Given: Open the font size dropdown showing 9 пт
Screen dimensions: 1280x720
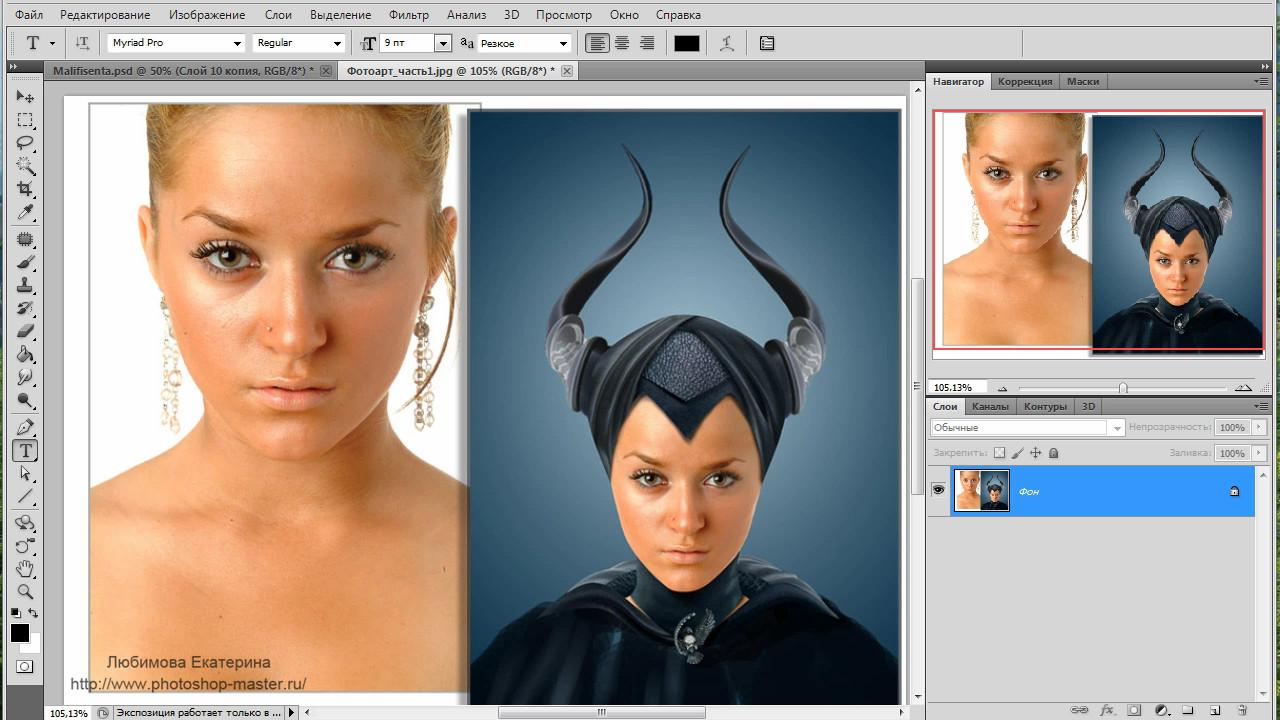Looking at the screenshot, I should pyautogui.click(x=442, y=44).
